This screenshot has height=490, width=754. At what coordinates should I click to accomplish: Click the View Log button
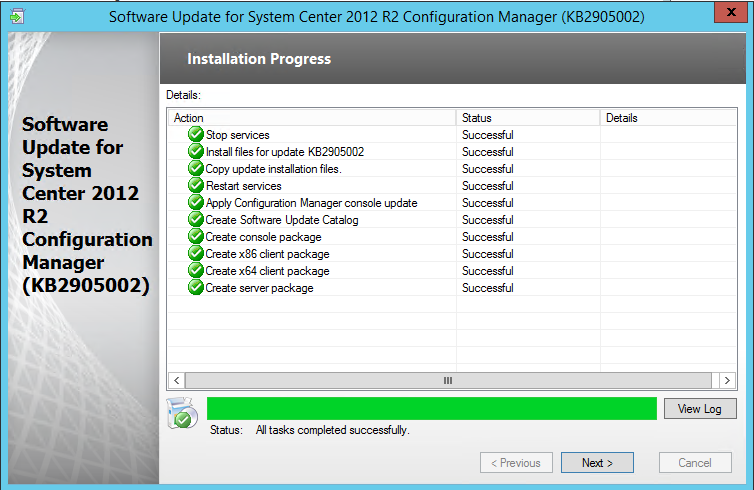(700, 409)
